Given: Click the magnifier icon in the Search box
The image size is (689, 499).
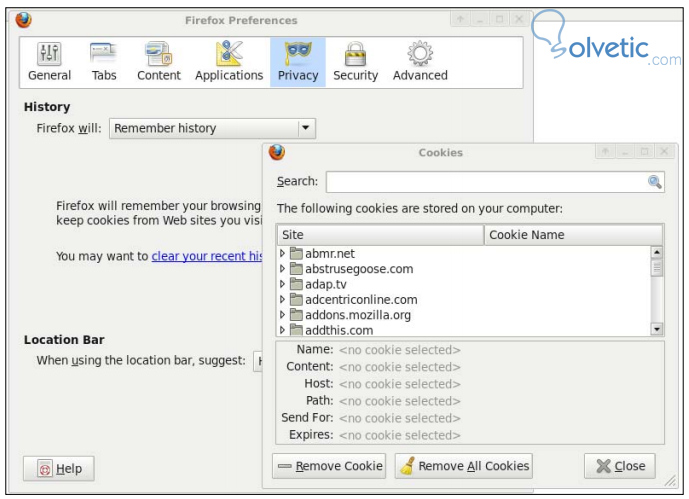Looking at the screenshot, I should (x=654, y=181).
